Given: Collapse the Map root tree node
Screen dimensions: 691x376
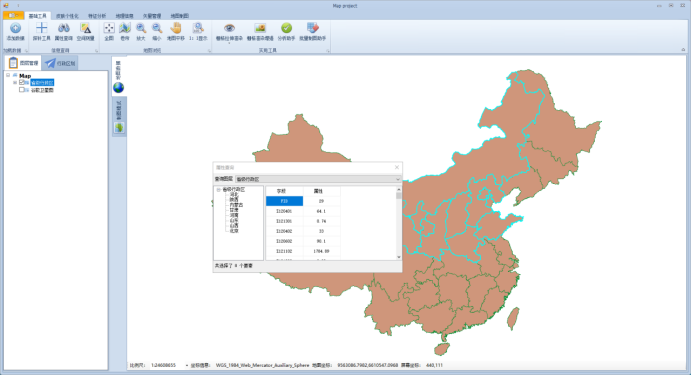Looking at the screenshot, I should click(x=8, y=75).
